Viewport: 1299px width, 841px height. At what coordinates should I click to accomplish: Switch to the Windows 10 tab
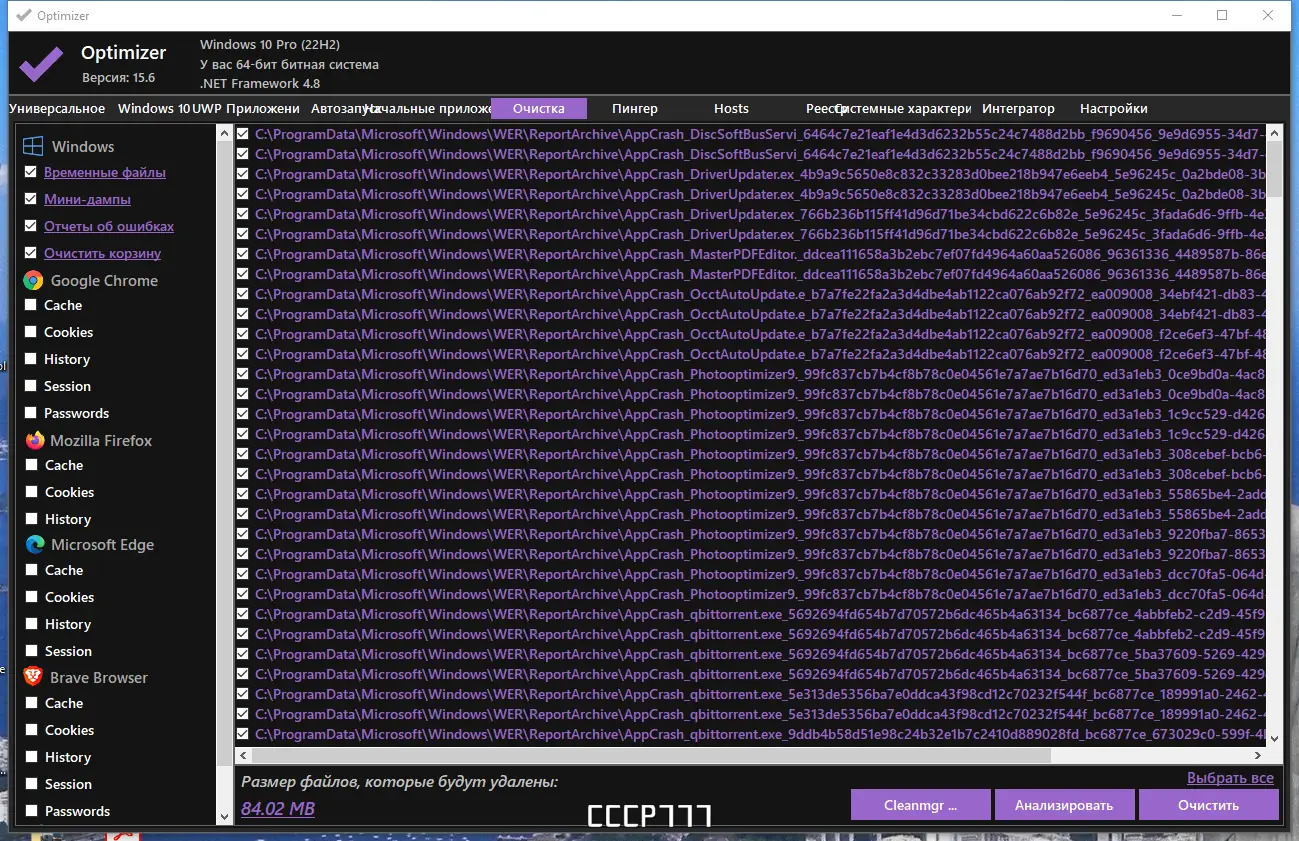154,108
